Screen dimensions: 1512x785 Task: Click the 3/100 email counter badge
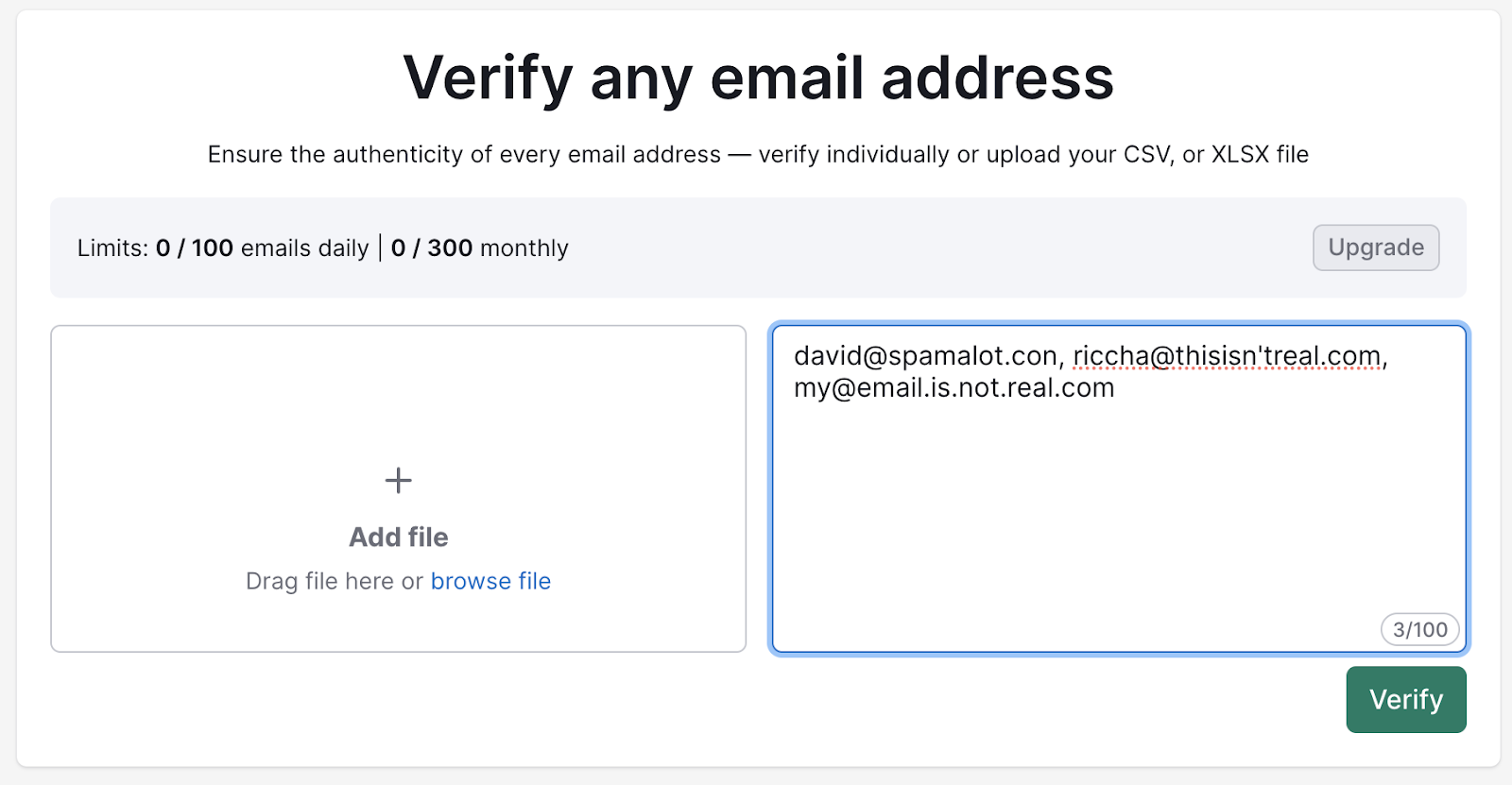tap(1419, 629)
